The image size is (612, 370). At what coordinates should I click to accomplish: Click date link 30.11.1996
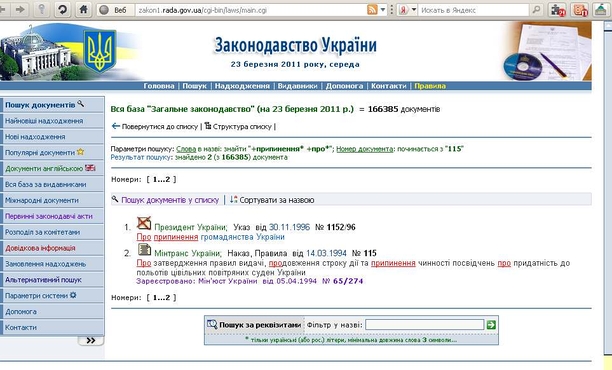[289, 227]
